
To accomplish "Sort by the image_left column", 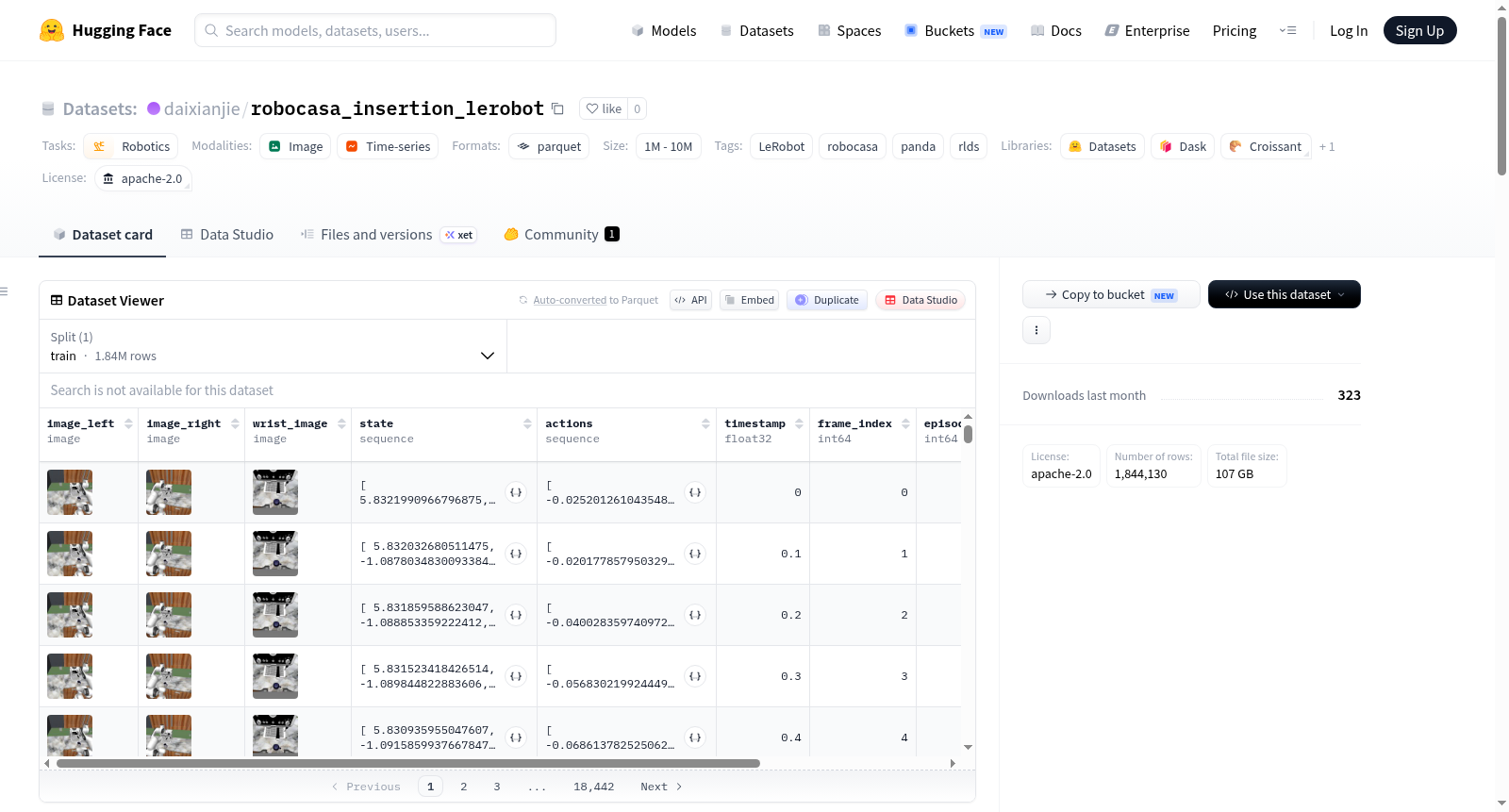I will 128,423.
